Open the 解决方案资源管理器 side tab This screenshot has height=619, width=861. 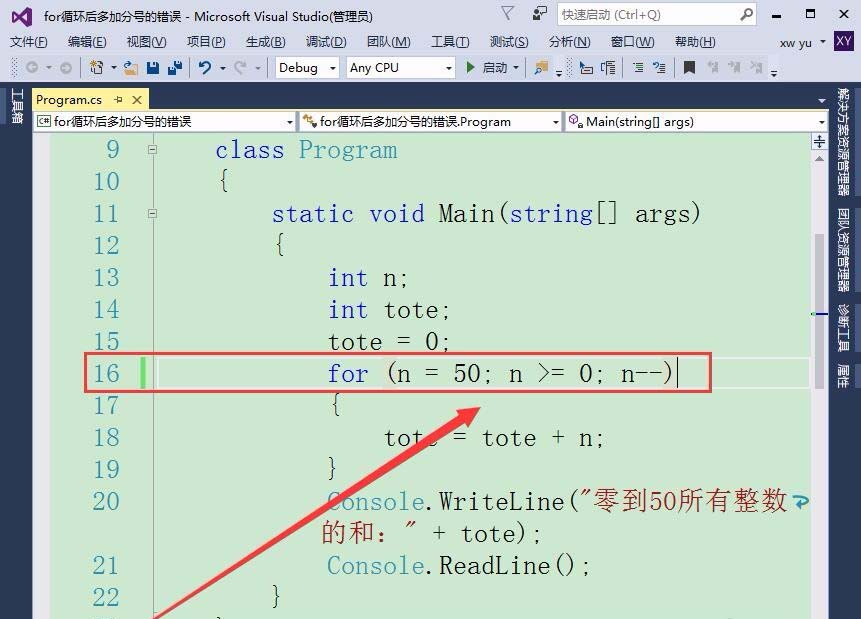(x=843, y=142)
